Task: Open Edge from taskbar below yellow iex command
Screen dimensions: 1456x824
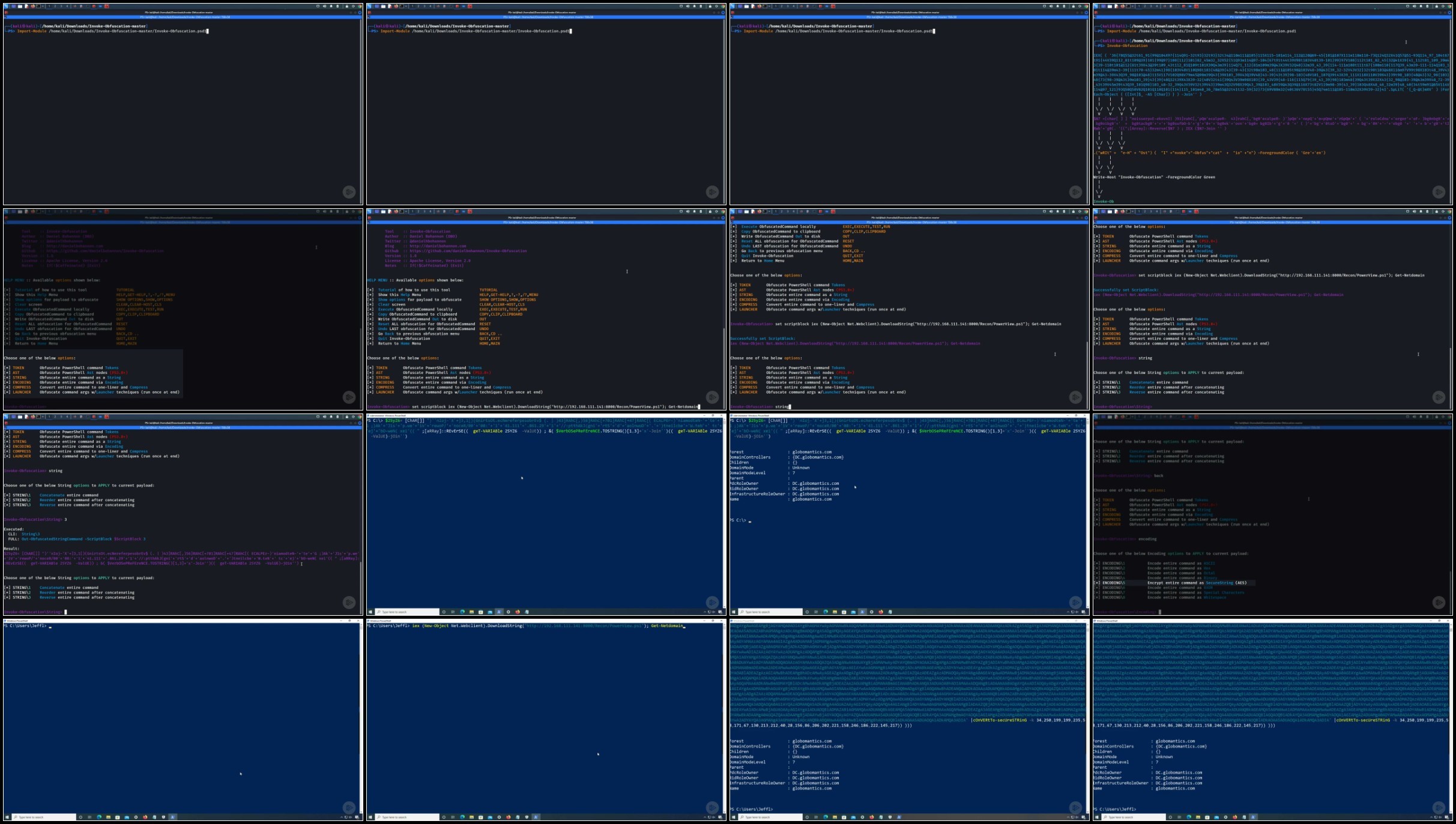Action: click(x=462, y=817)
